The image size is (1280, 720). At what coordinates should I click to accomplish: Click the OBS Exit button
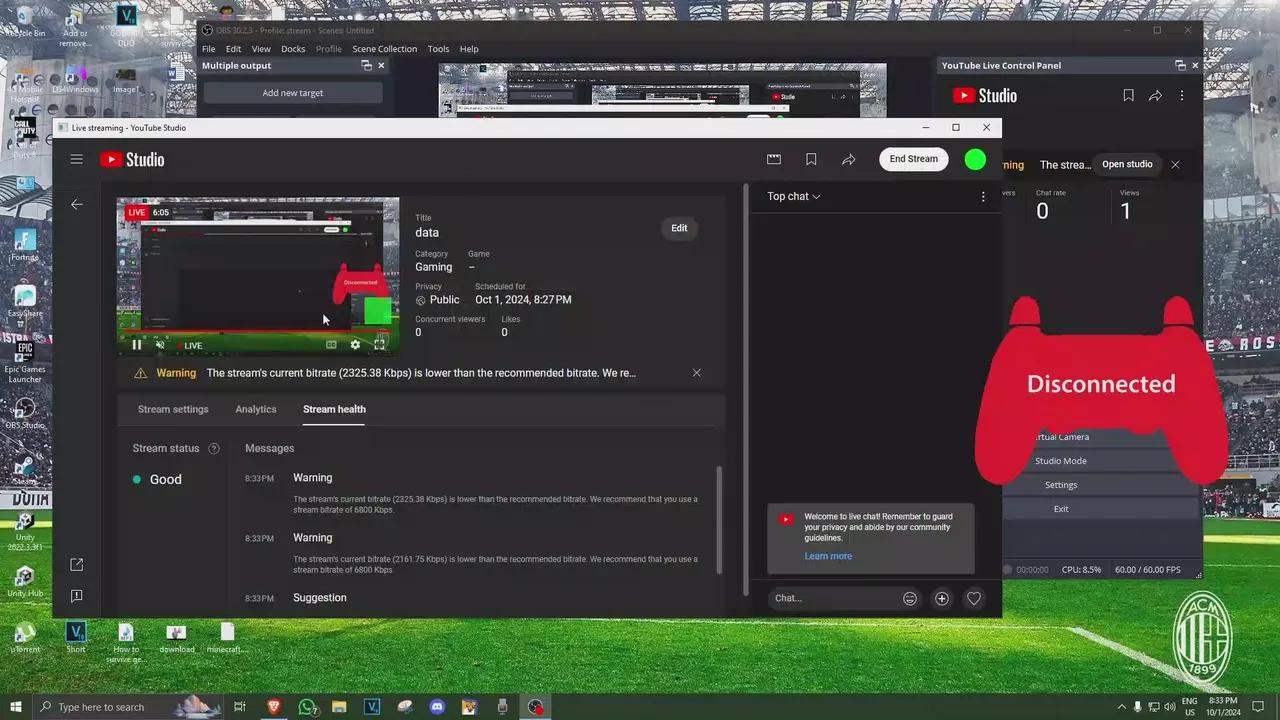1061,509
